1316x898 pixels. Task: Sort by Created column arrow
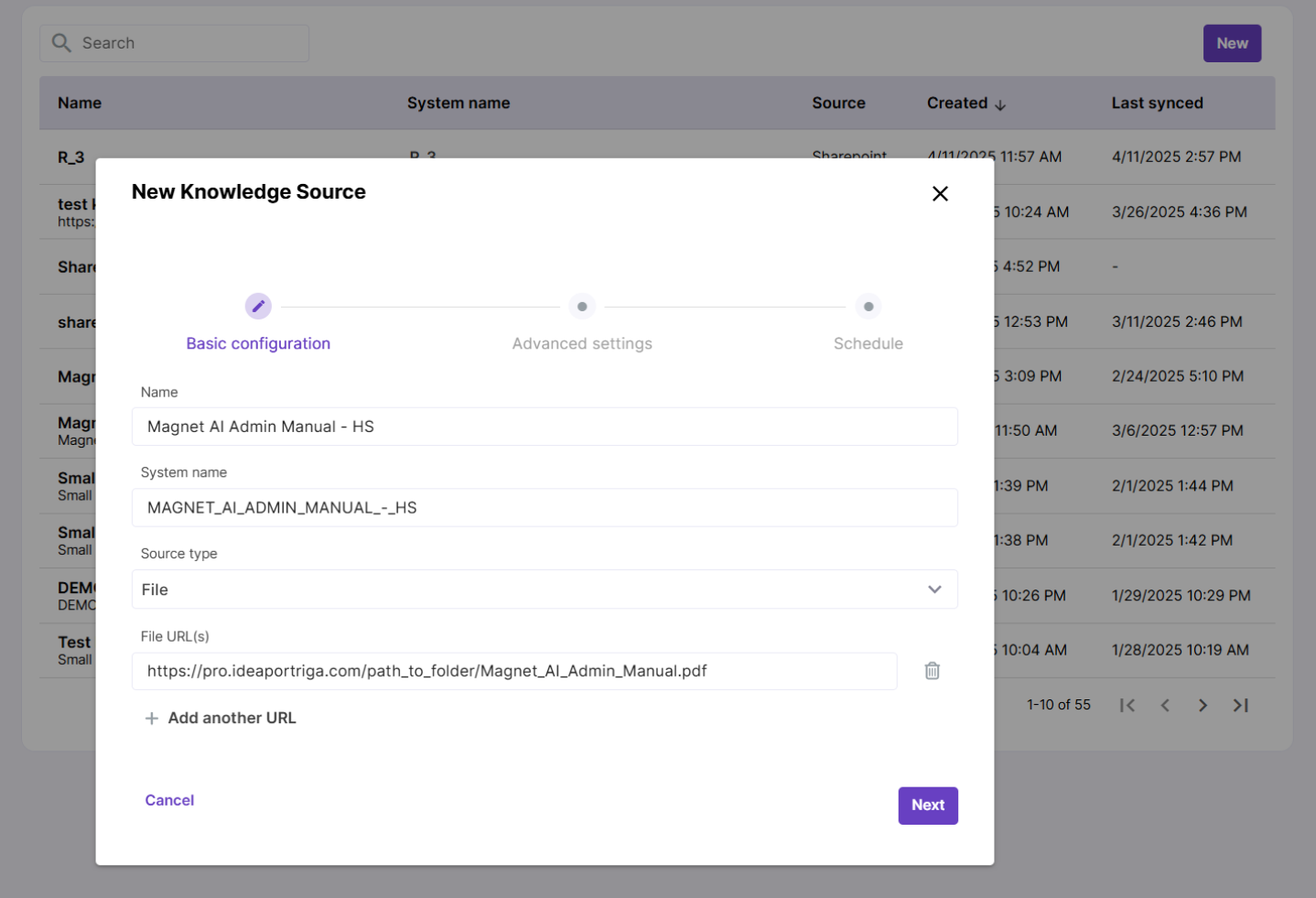pos(1000,104)
